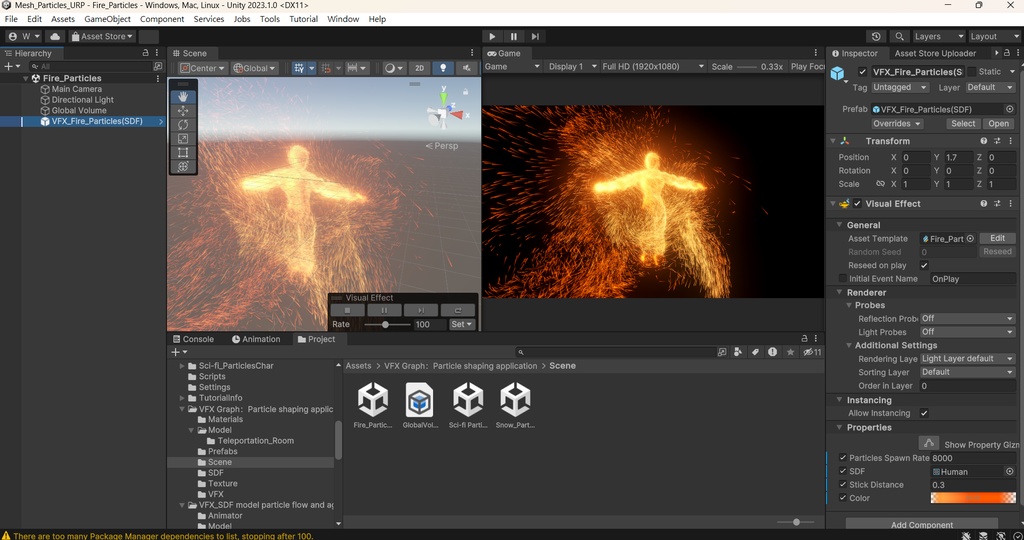Toggle Stick Distance override checkbox
Image resolution: width=1024 pixels, height=540 pixels.
[x=842, y=484]
